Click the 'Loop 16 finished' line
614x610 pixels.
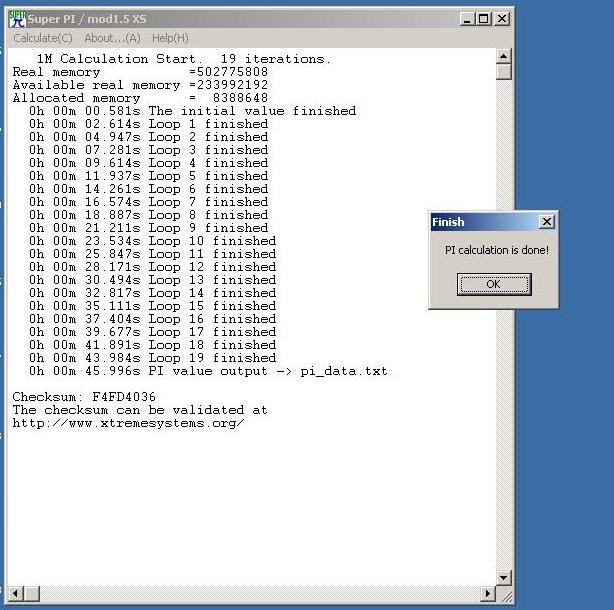pos(152,319)
